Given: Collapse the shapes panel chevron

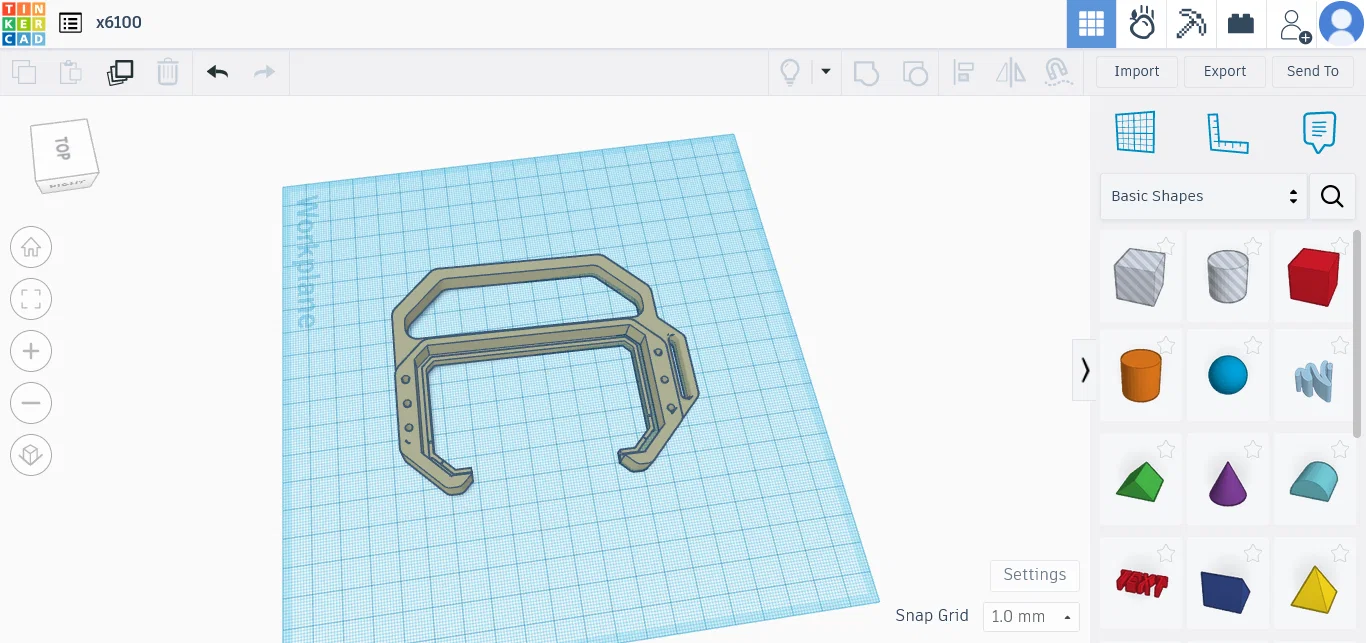Looking at the screenshot, I should (x=1085, y=370).
